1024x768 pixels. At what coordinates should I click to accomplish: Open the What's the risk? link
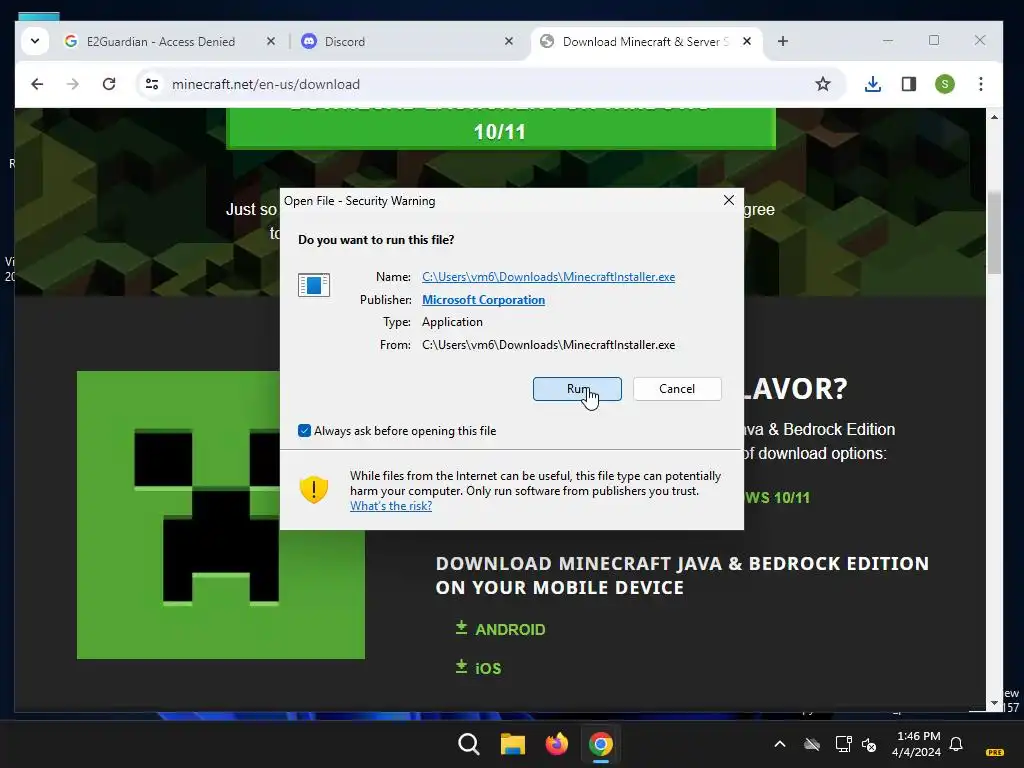tap(391, 506)
